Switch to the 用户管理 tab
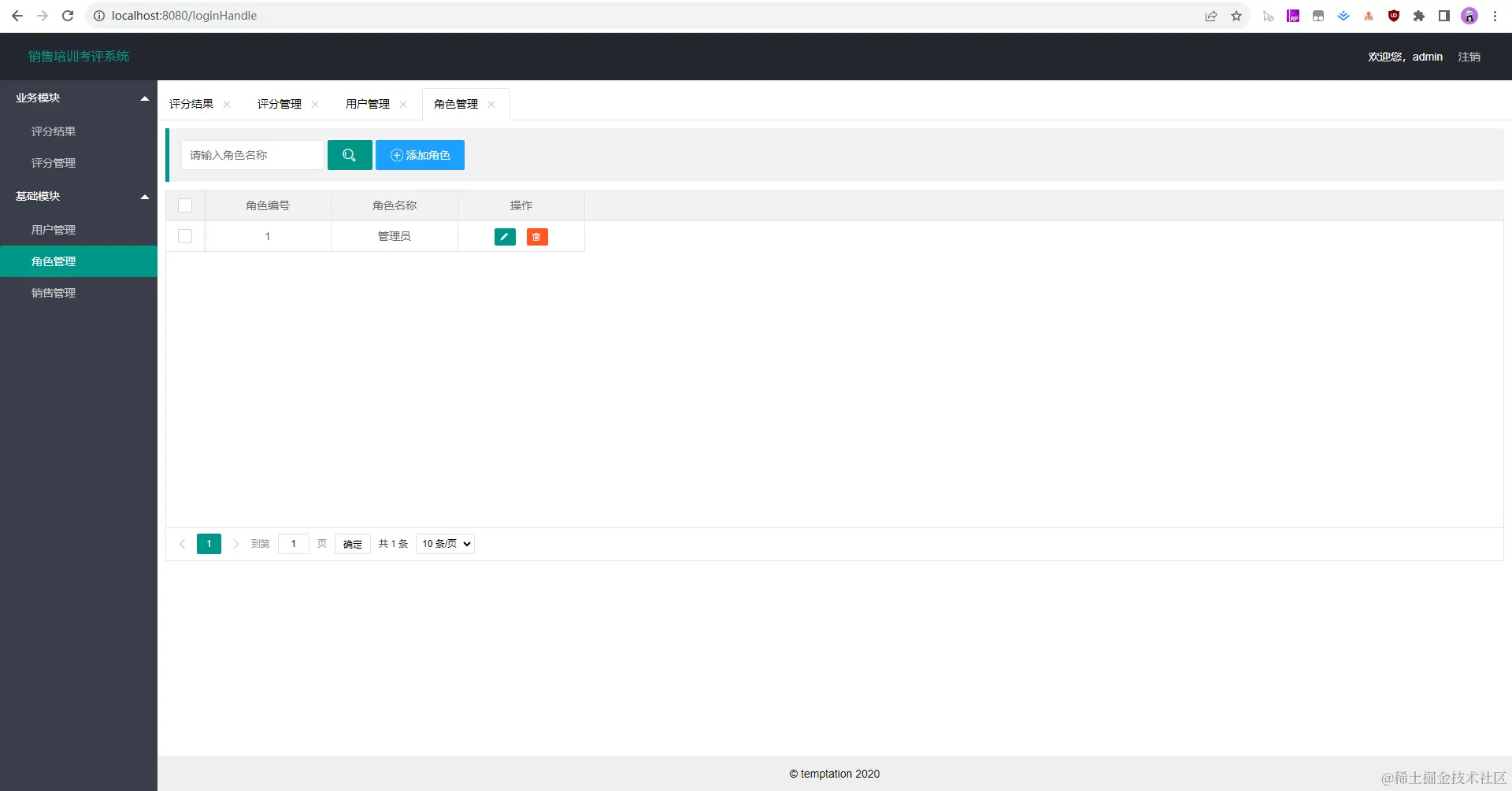Screen dimensions: 1512x791 [x=368, y=104]
